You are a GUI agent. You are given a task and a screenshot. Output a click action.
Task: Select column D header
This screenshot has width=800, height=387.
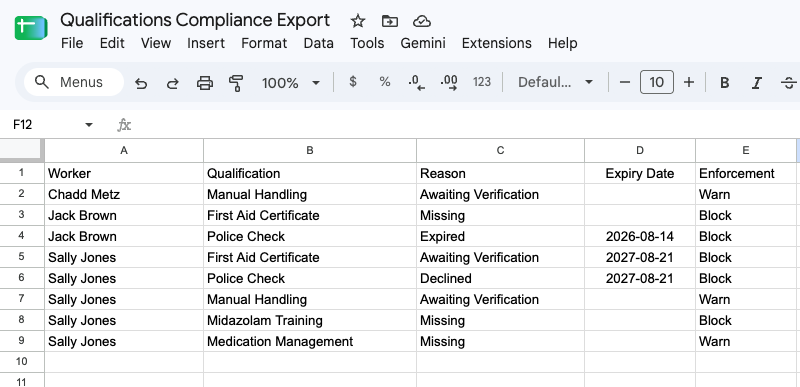pos(640,150)
